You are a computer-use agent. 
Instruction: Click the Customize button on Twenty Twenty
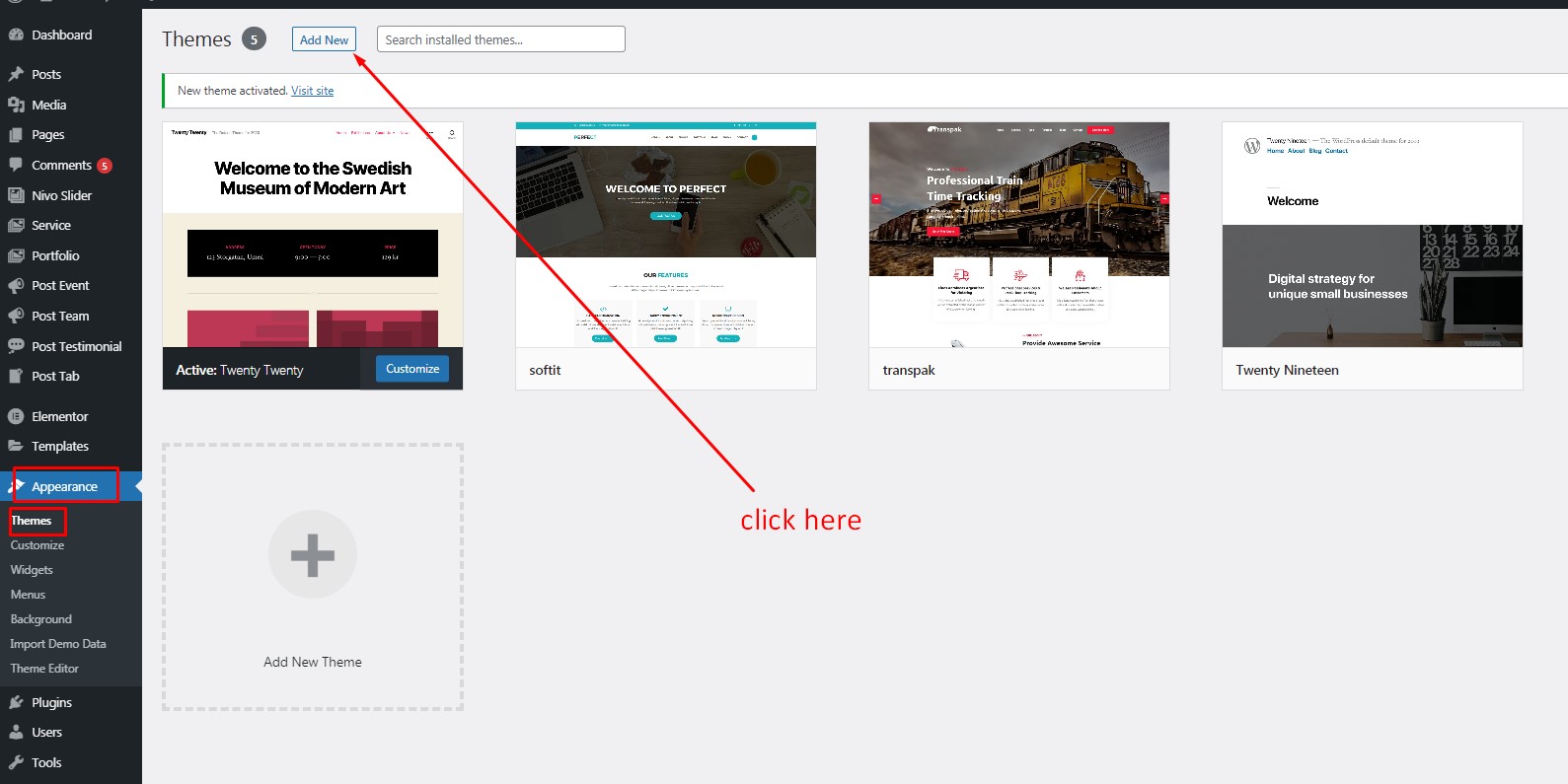pyautogui.click(x=412, y=369)
